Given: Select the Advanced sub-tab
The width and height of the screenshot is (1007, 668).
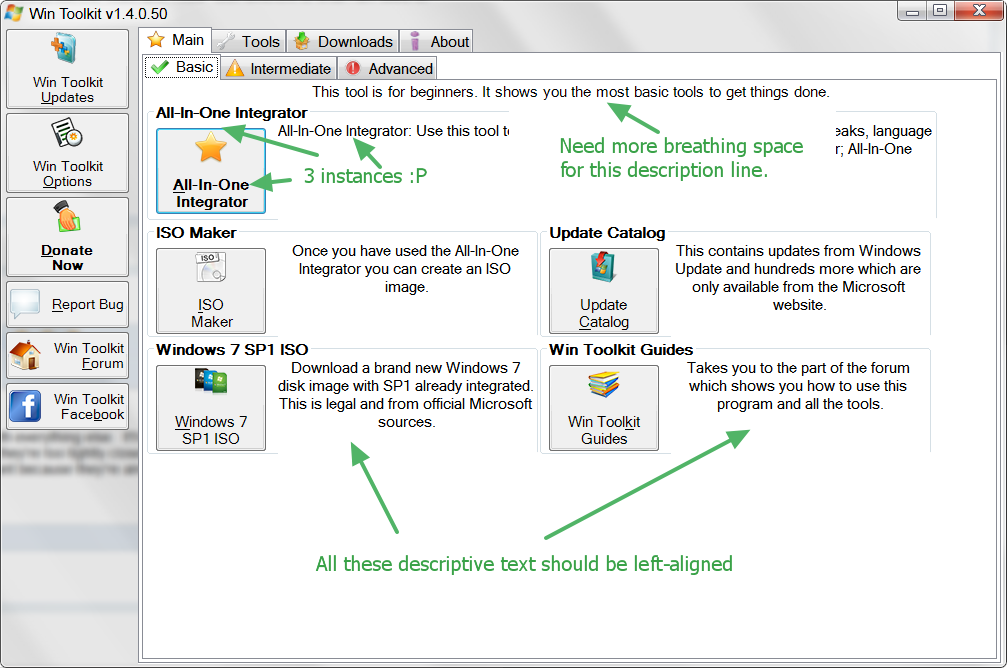Looking at the screenshot, I should 387,69.
